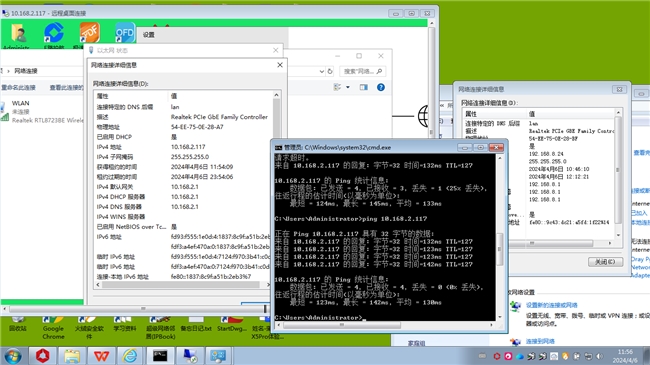Viewport: 650px width, 365px height.
Task: Click the volume icon in system tray
Action: [x=599, y=356]
